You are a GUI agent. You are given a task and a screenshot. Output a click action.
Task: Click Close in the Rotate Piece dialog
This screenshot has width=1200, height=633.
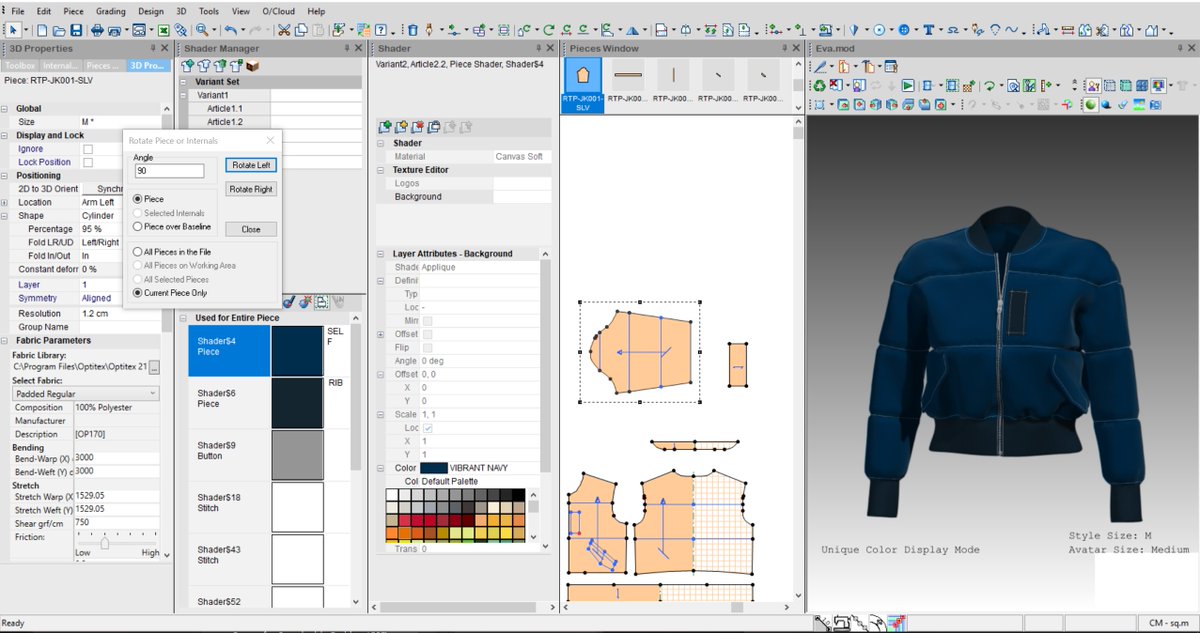coord(251,229)
